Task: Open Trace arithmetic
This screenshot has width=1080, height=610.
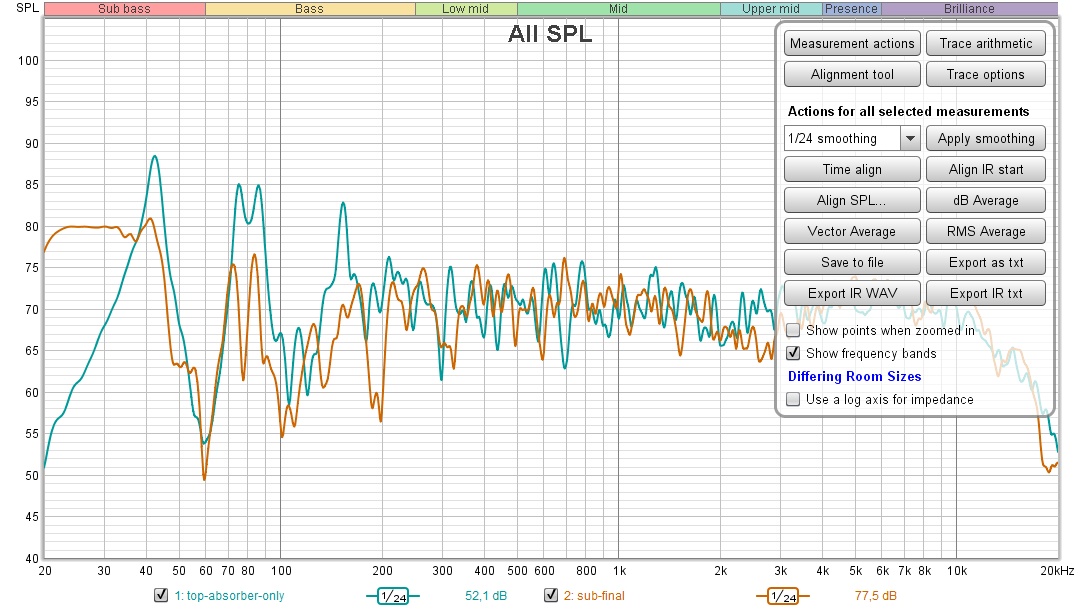Action: (985, 44)
